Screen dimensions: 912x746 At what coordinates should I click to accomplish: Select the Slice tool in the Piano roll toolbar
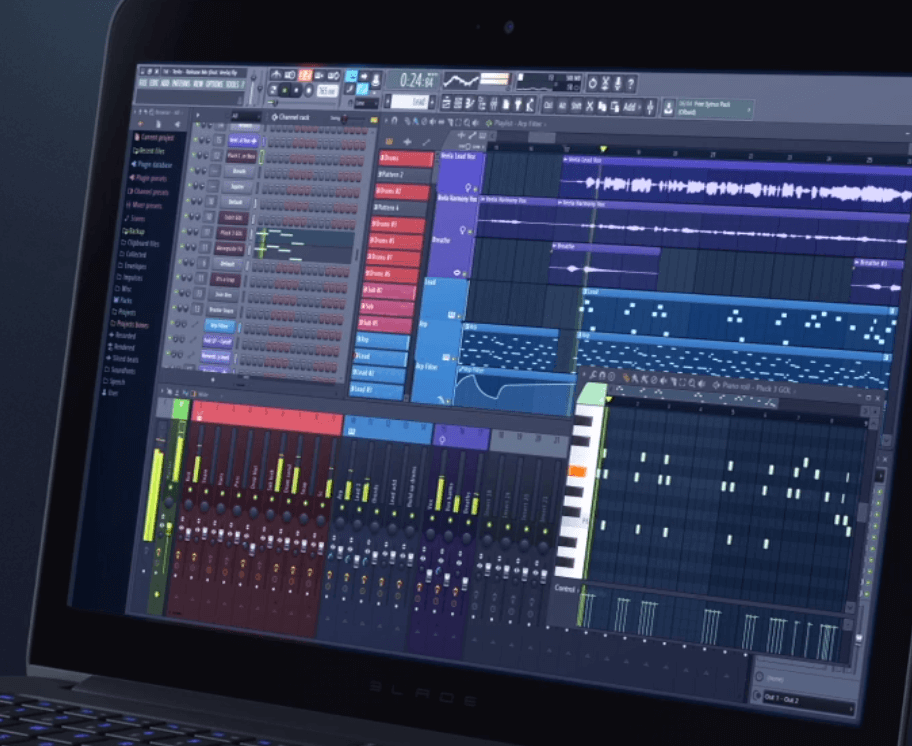pyautogui.click(x=674, y=380)
